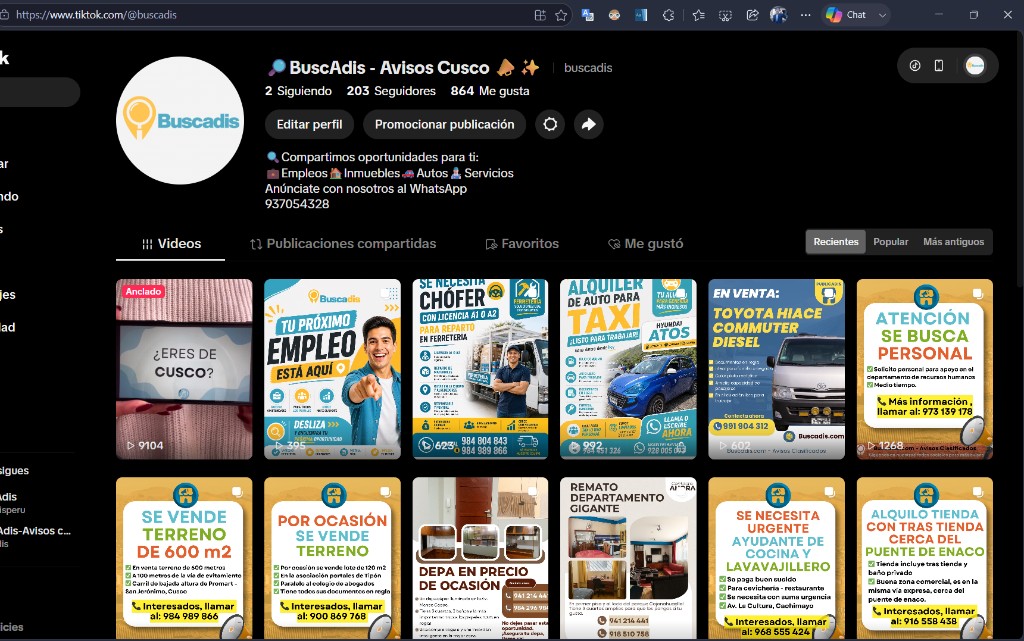Click the browser address bar URL
Viewport: 1024px width, 641px height.
click(97, 15)
